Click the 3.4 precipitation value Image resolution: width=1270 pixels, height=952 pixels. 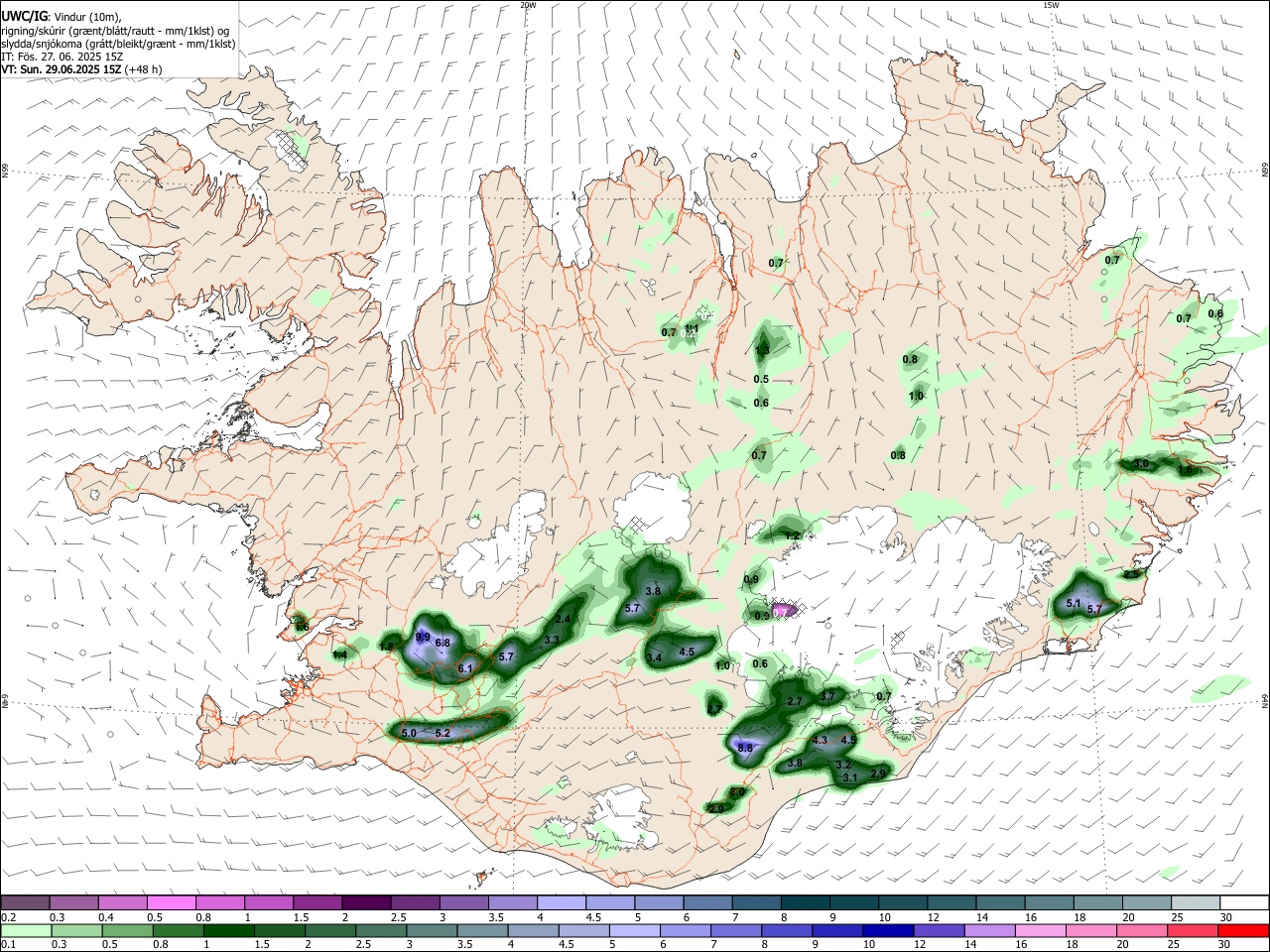(654, 657)
